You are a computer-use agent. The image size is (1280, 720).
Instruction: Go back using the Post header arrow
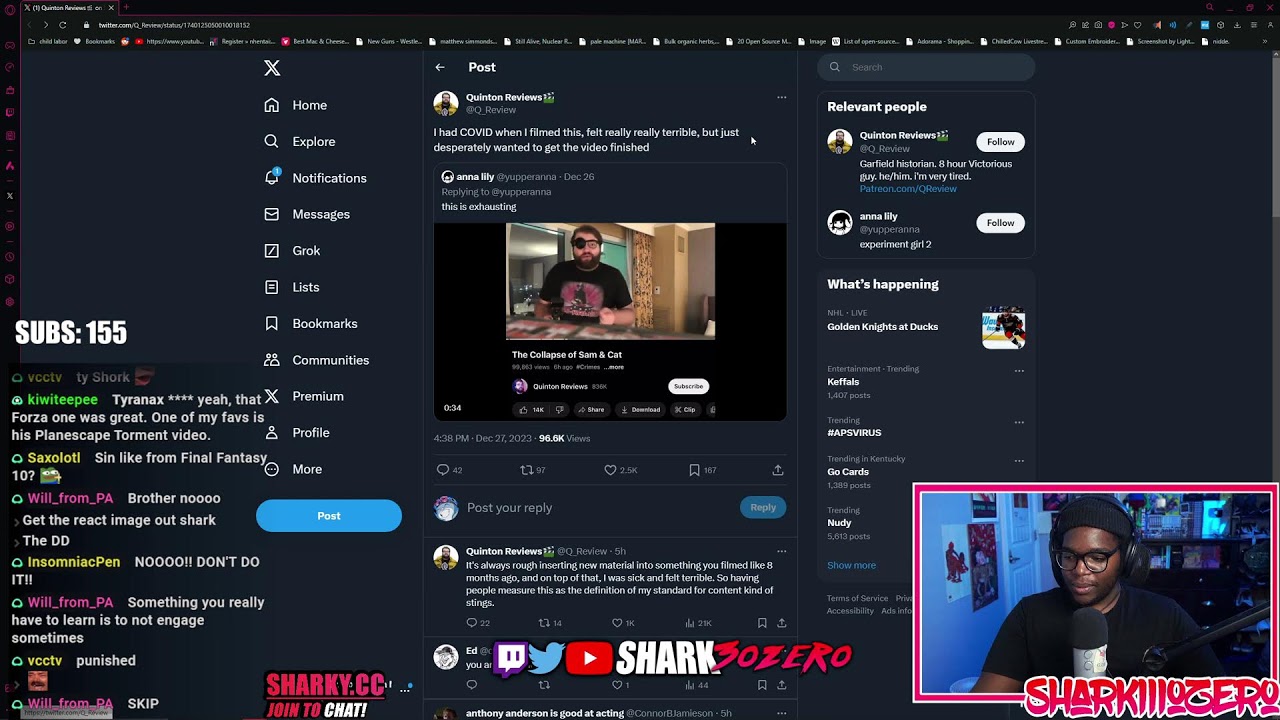click(x=440, y=67)
